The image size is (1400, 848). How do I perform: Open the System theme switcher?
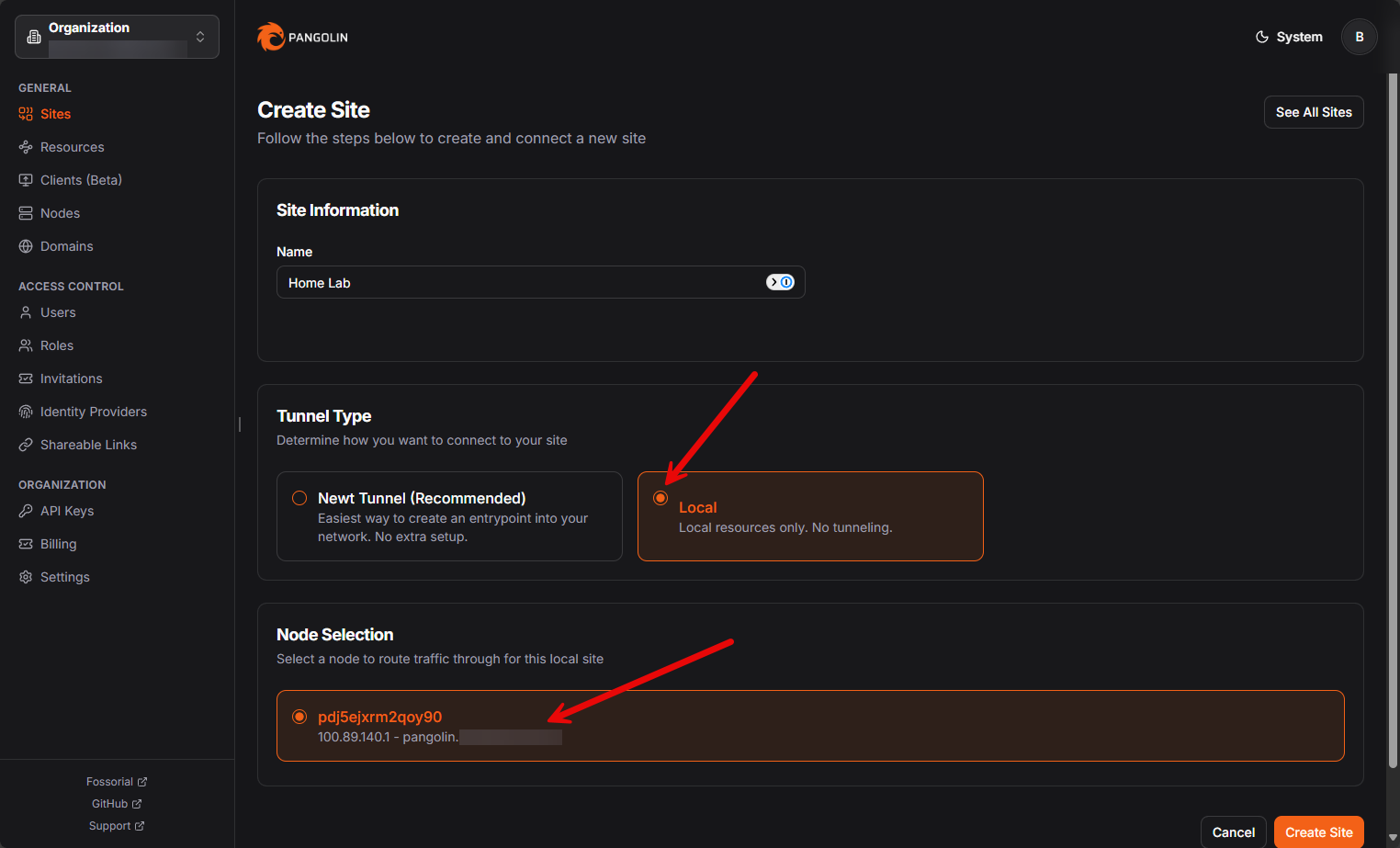pos(1289,37)
